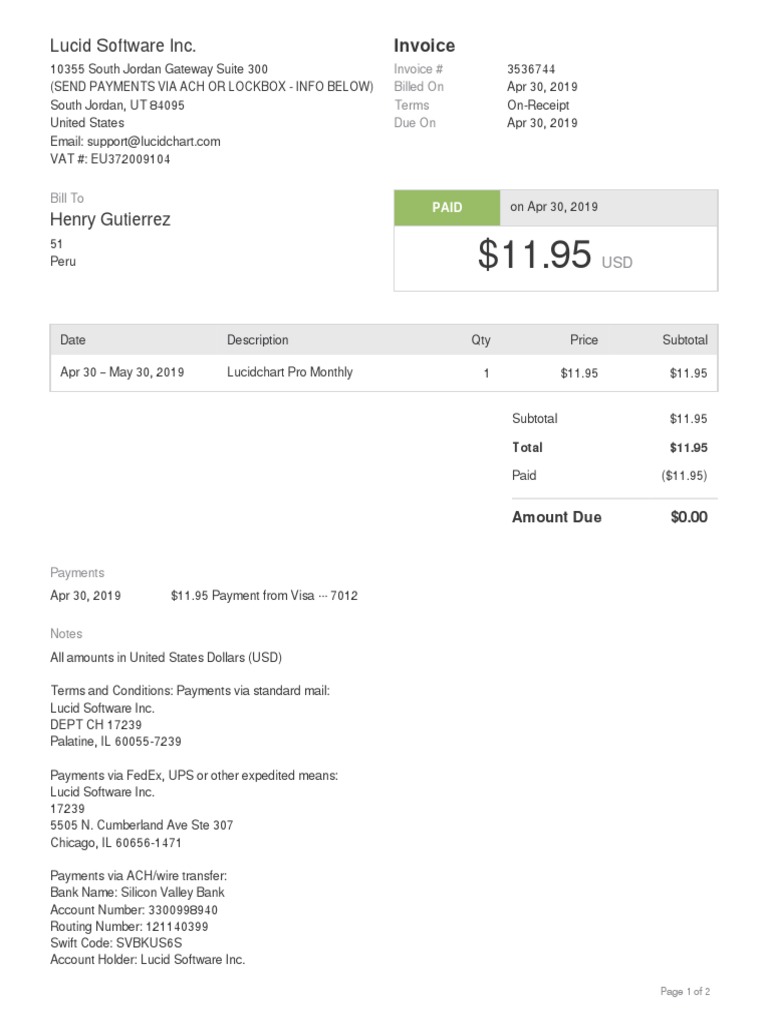Click the Lucid Software Inc. header title

click(123, 46)
